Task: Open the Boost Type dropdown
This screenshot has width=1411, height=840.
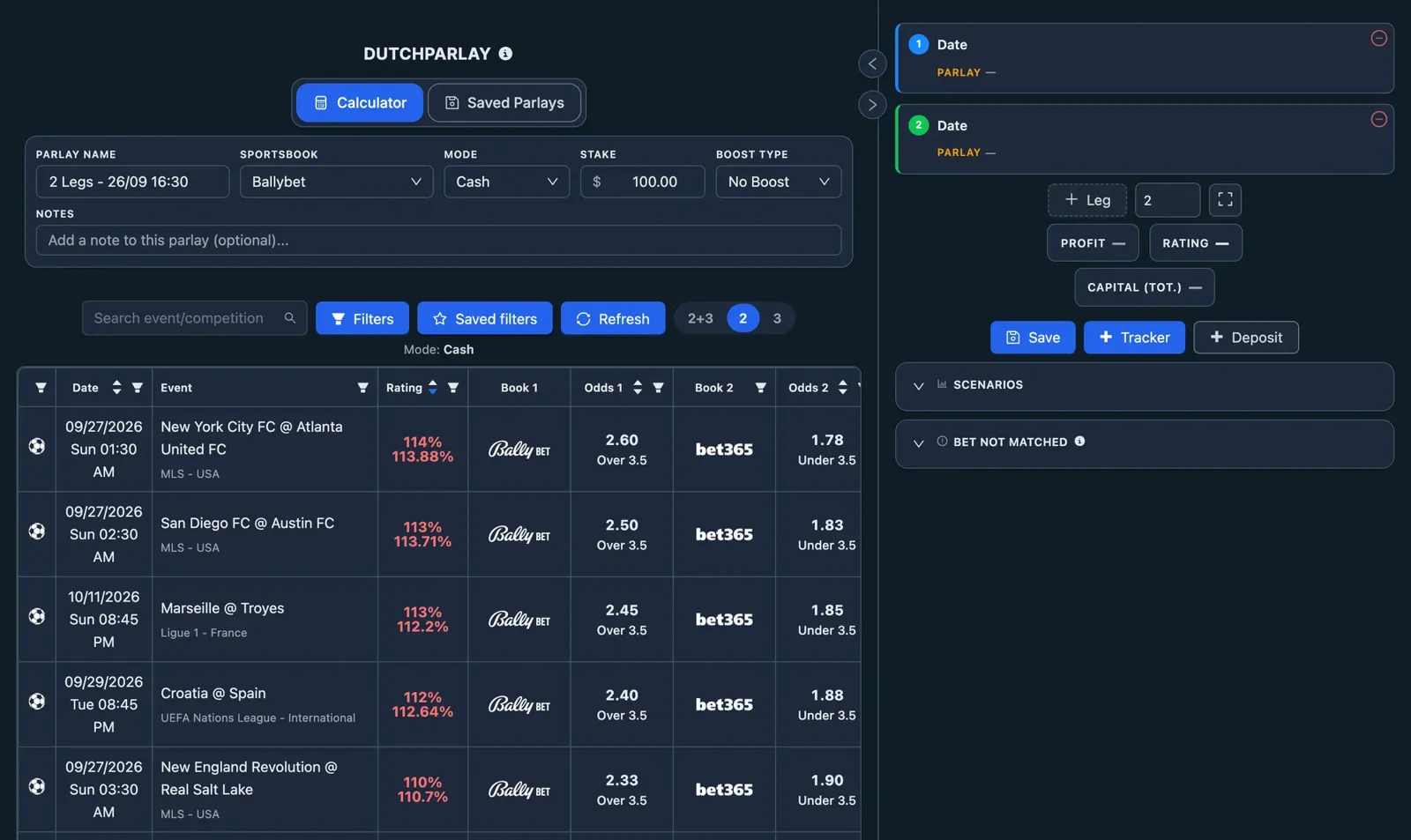Action: [778, 182]
